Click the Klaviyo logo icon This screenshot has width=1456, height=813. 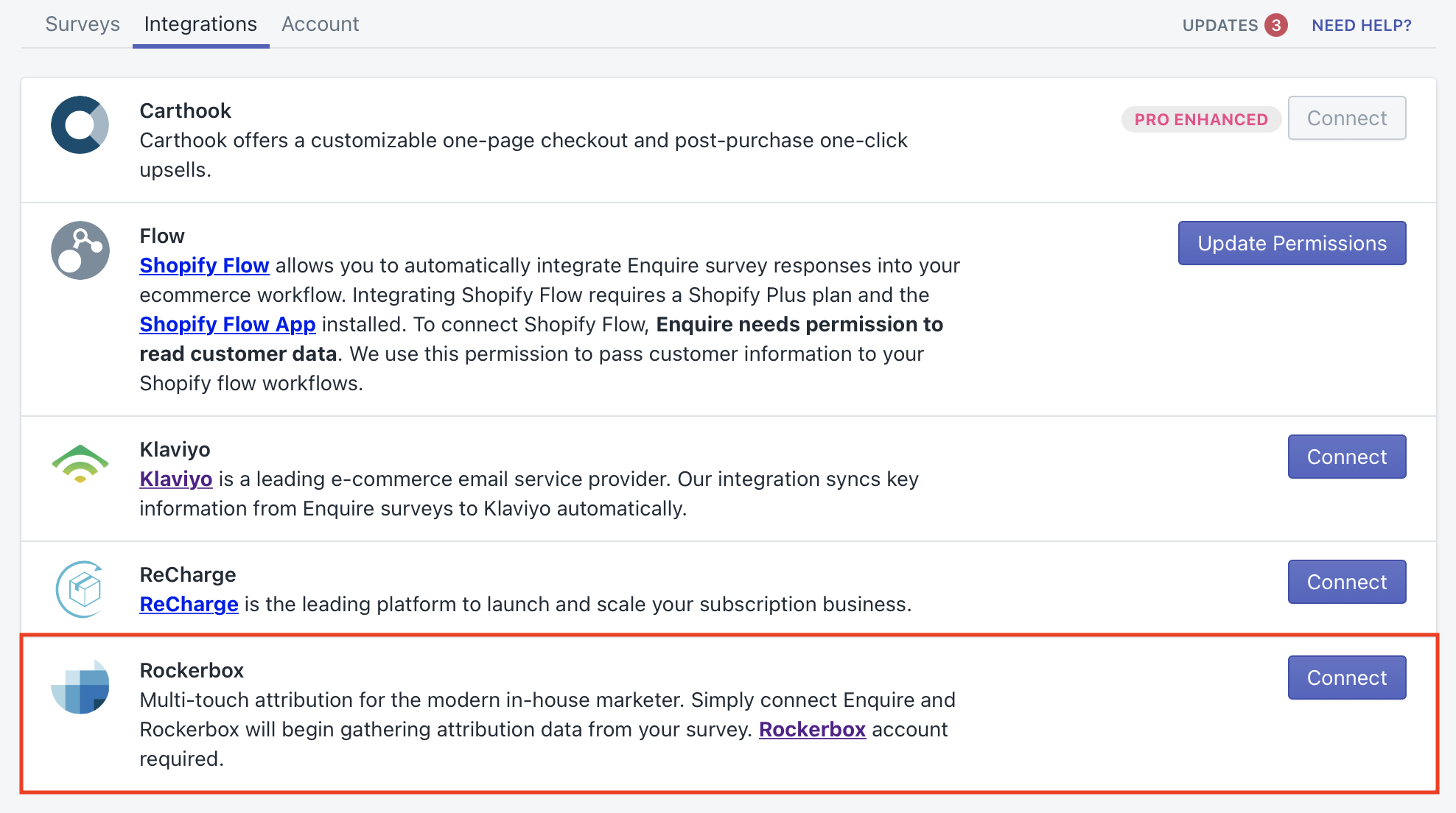click(80, 464)
